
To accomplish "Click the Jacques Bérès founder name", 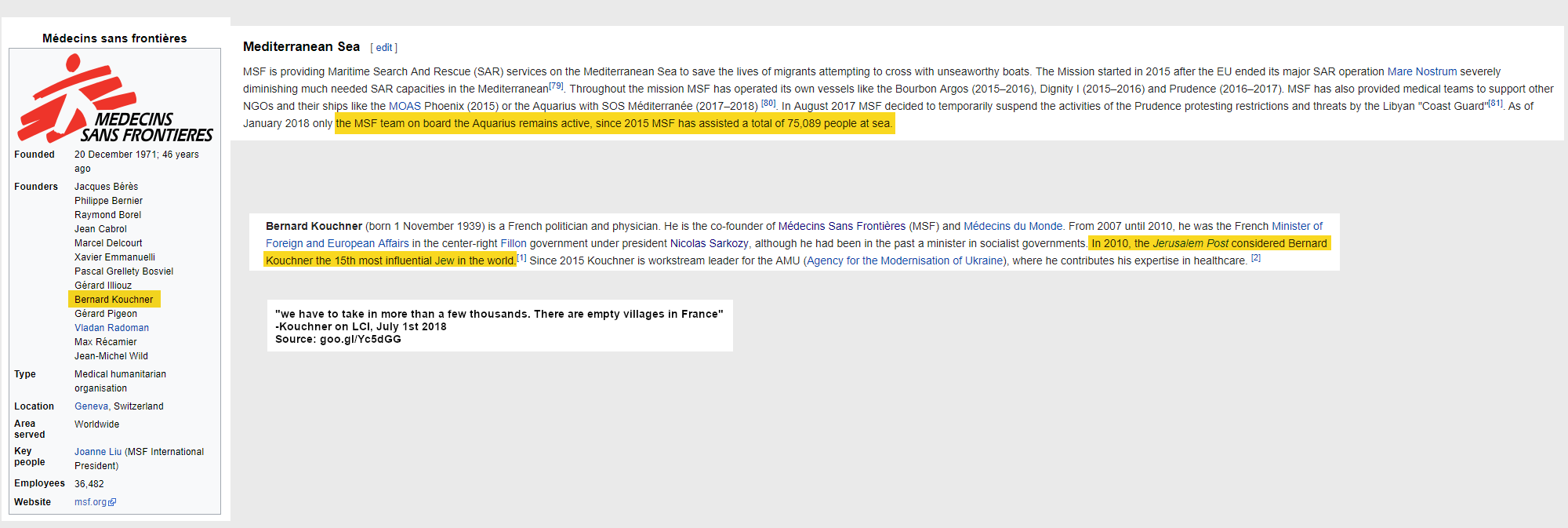I will coord(106,187).
